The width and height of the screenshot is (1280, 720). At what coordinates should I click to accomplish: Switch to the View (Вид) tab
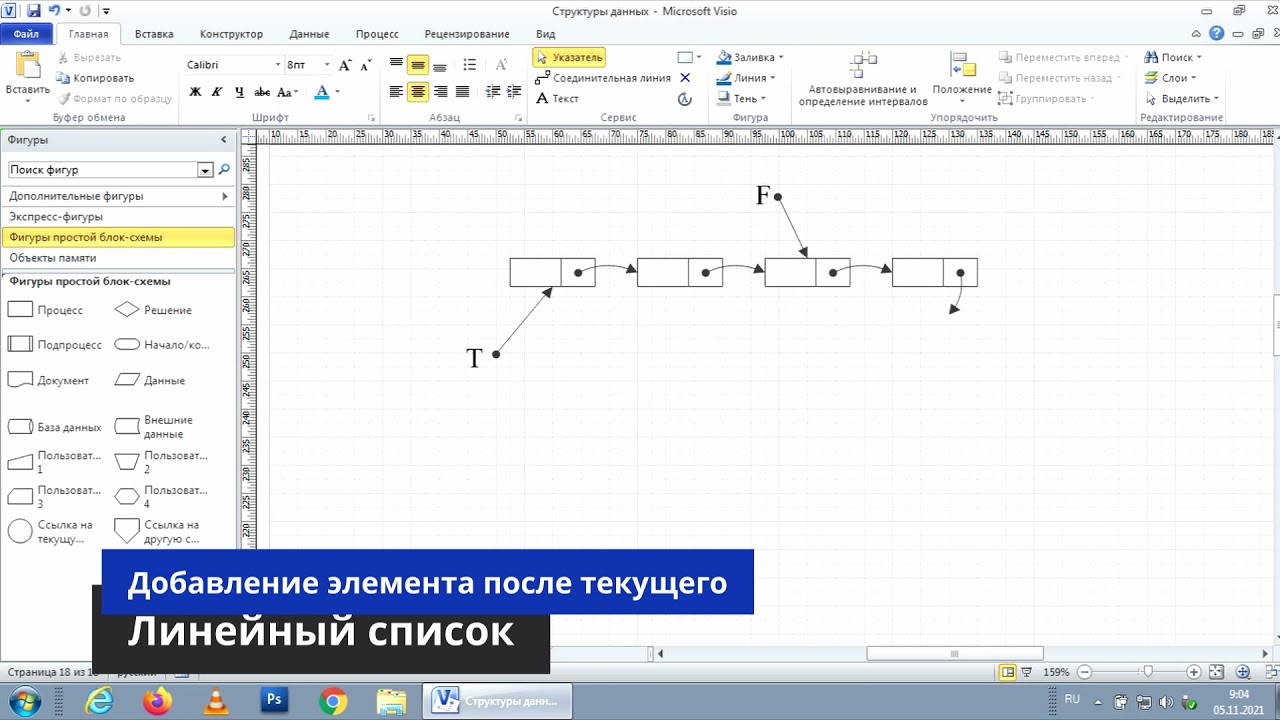click(x=545, y=34)
